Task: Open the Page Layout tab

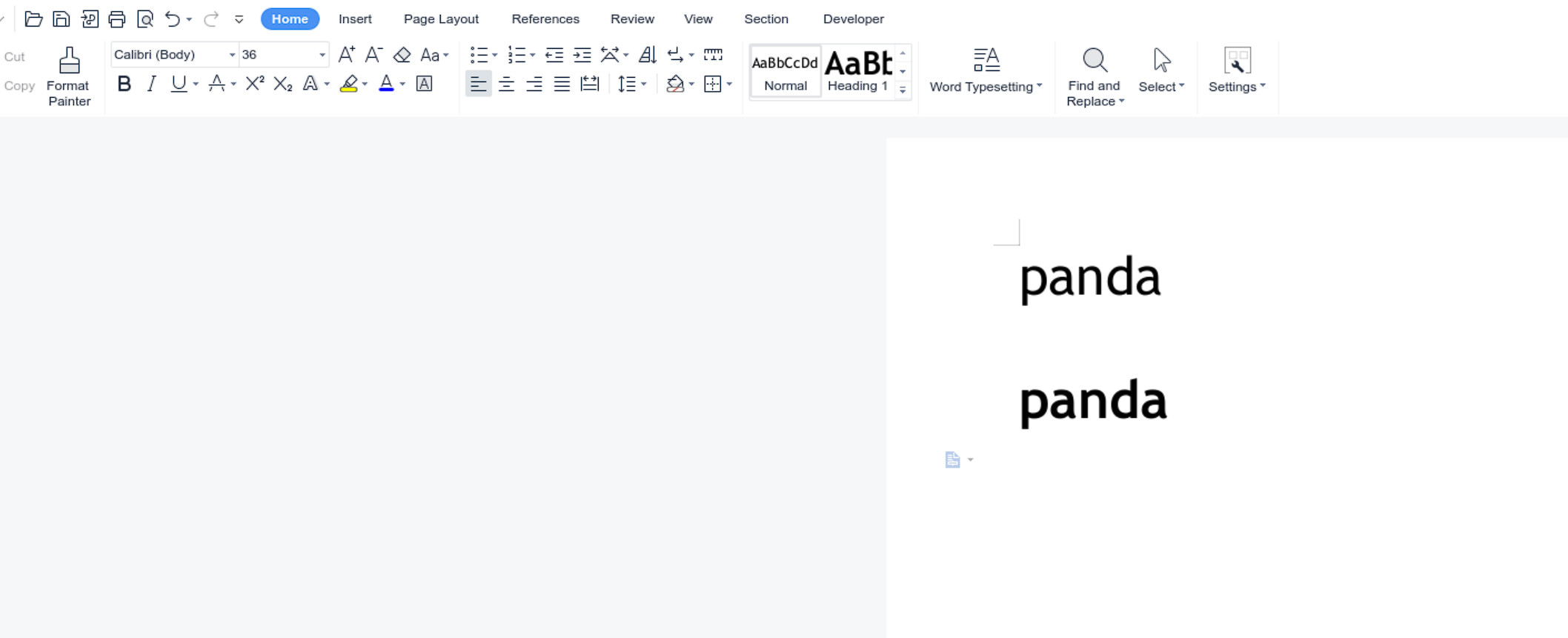Action: coord(441,19)
